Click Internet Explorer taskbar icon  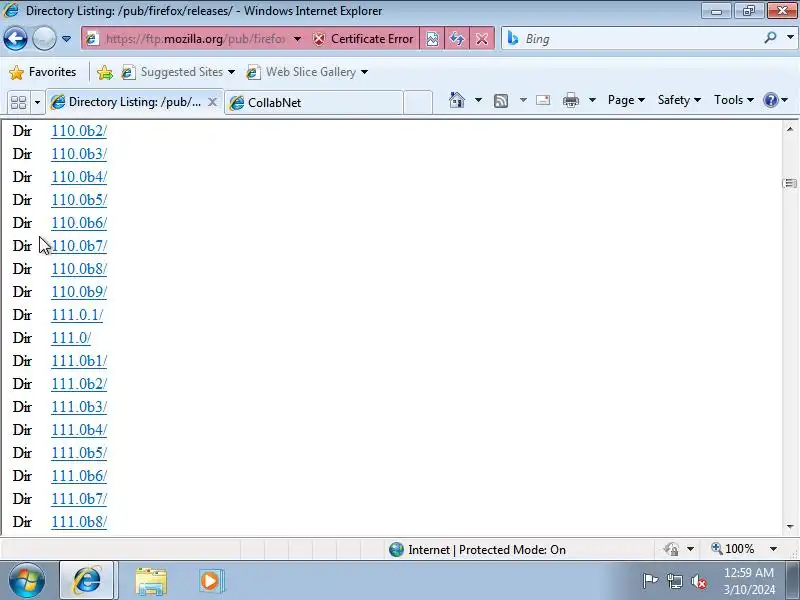87,581
